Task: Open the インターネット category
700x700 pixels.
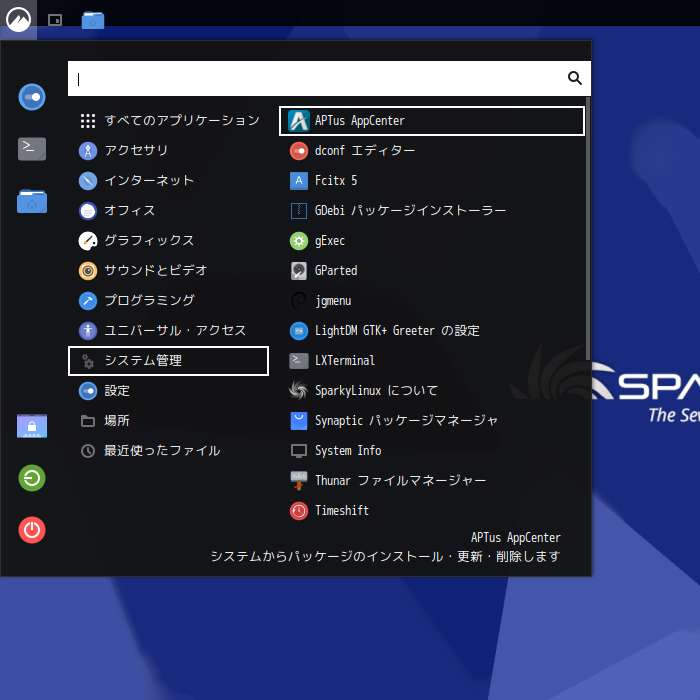Action: pos(168,180)
